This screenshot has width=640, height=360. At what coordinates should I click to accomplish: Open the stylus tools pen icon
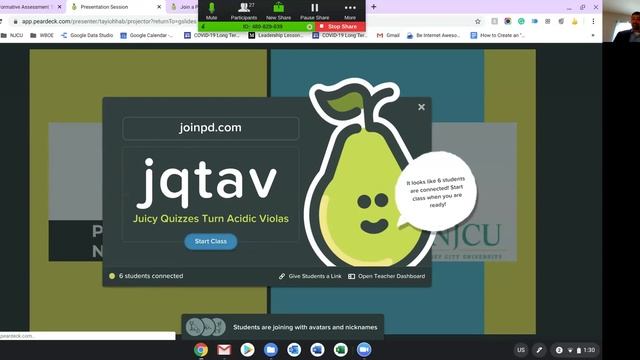point(539,350)
